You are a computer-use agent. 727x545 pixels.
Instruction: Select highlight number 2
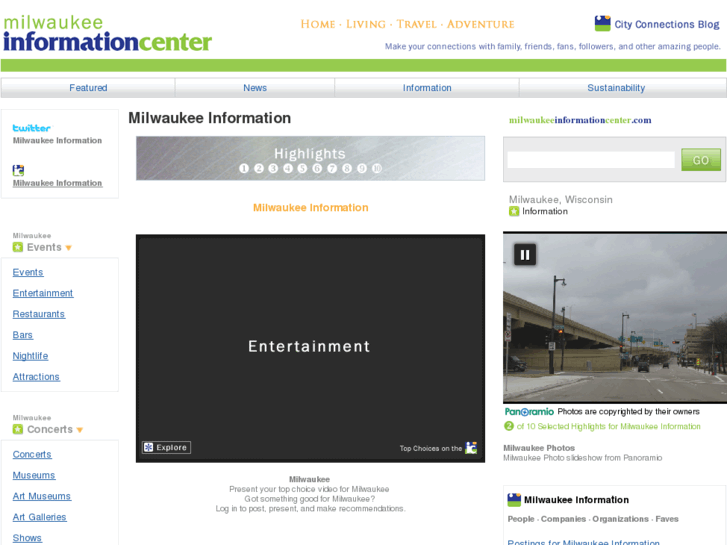click(259, 168)
